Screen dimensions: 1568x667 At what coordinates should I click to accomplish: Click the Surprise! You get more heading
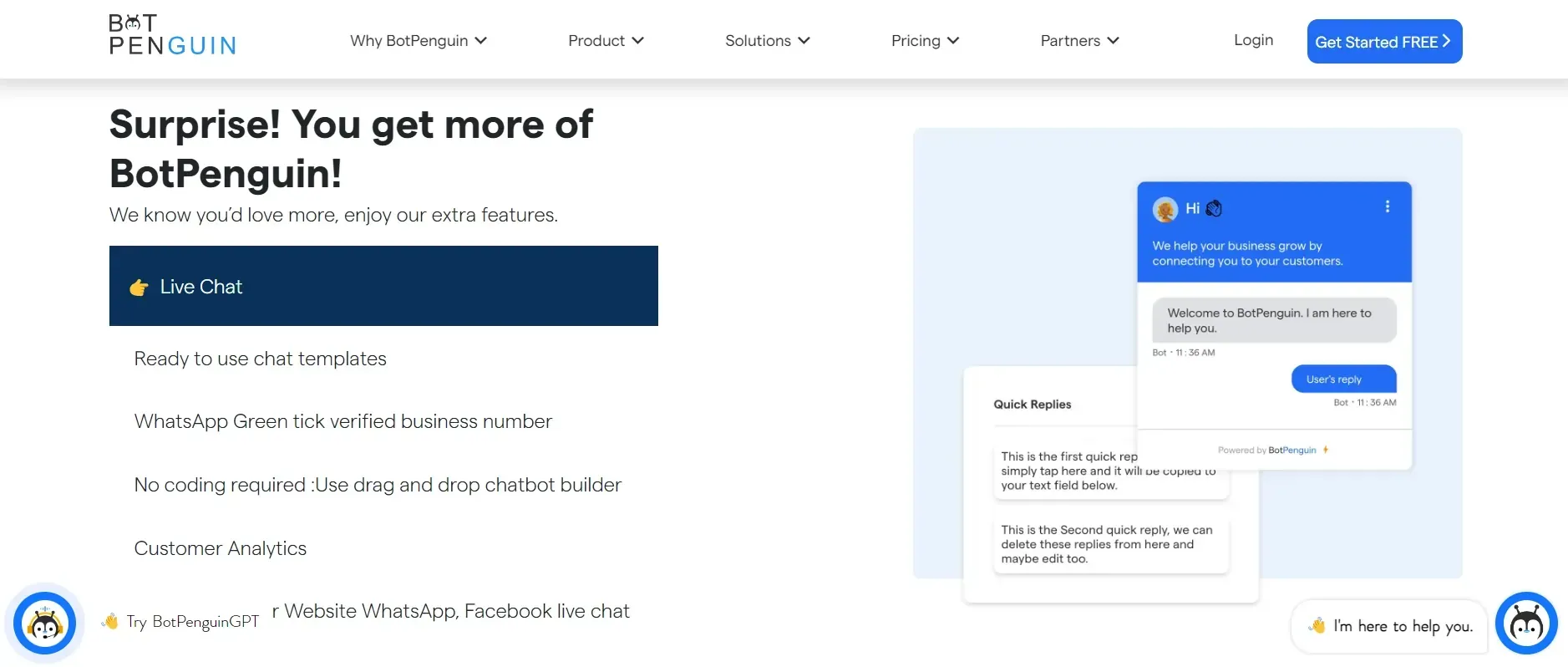click(x=351, y=149)
